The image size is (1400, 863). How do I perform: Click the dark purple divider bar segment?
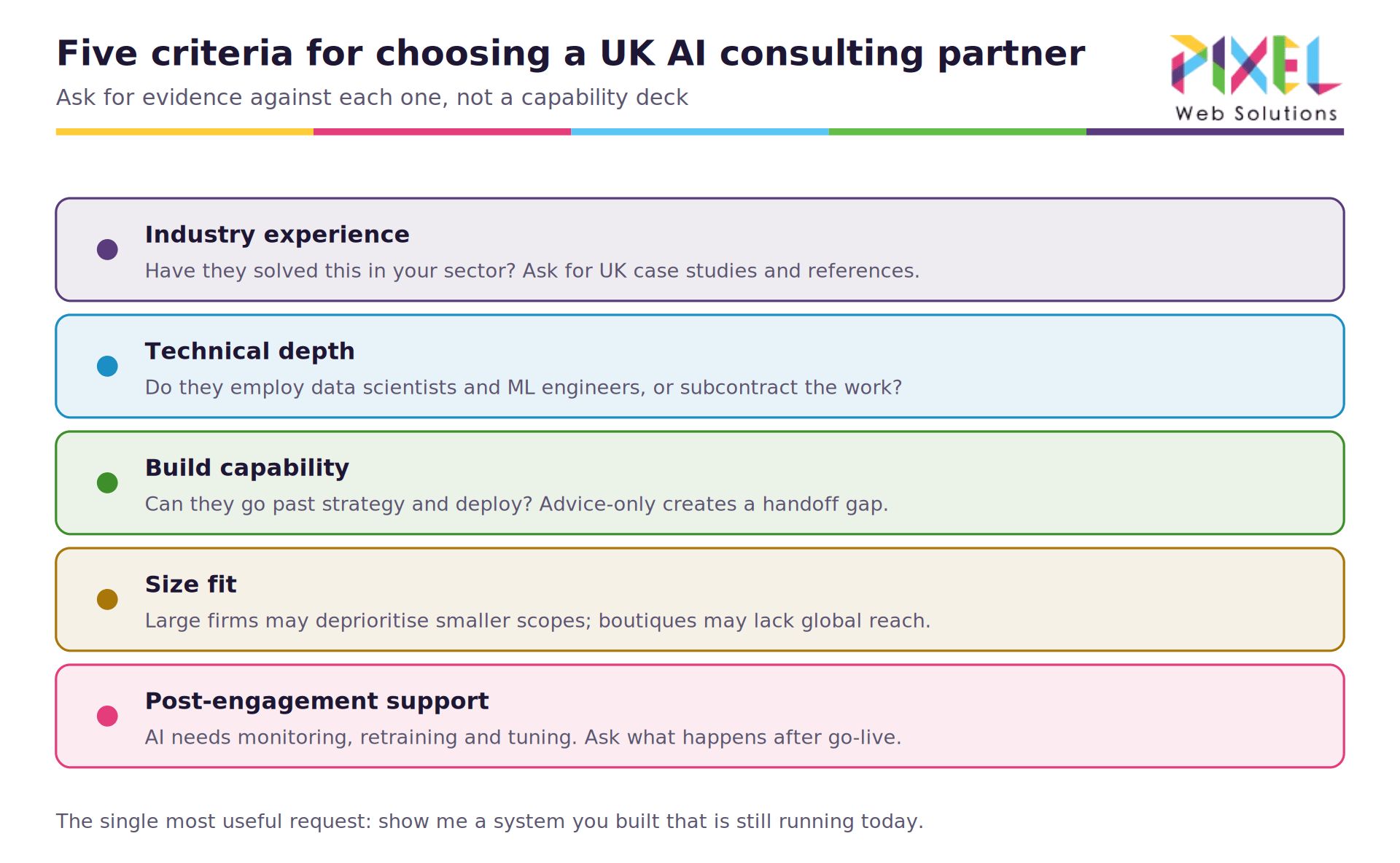tap(1215, 132)
